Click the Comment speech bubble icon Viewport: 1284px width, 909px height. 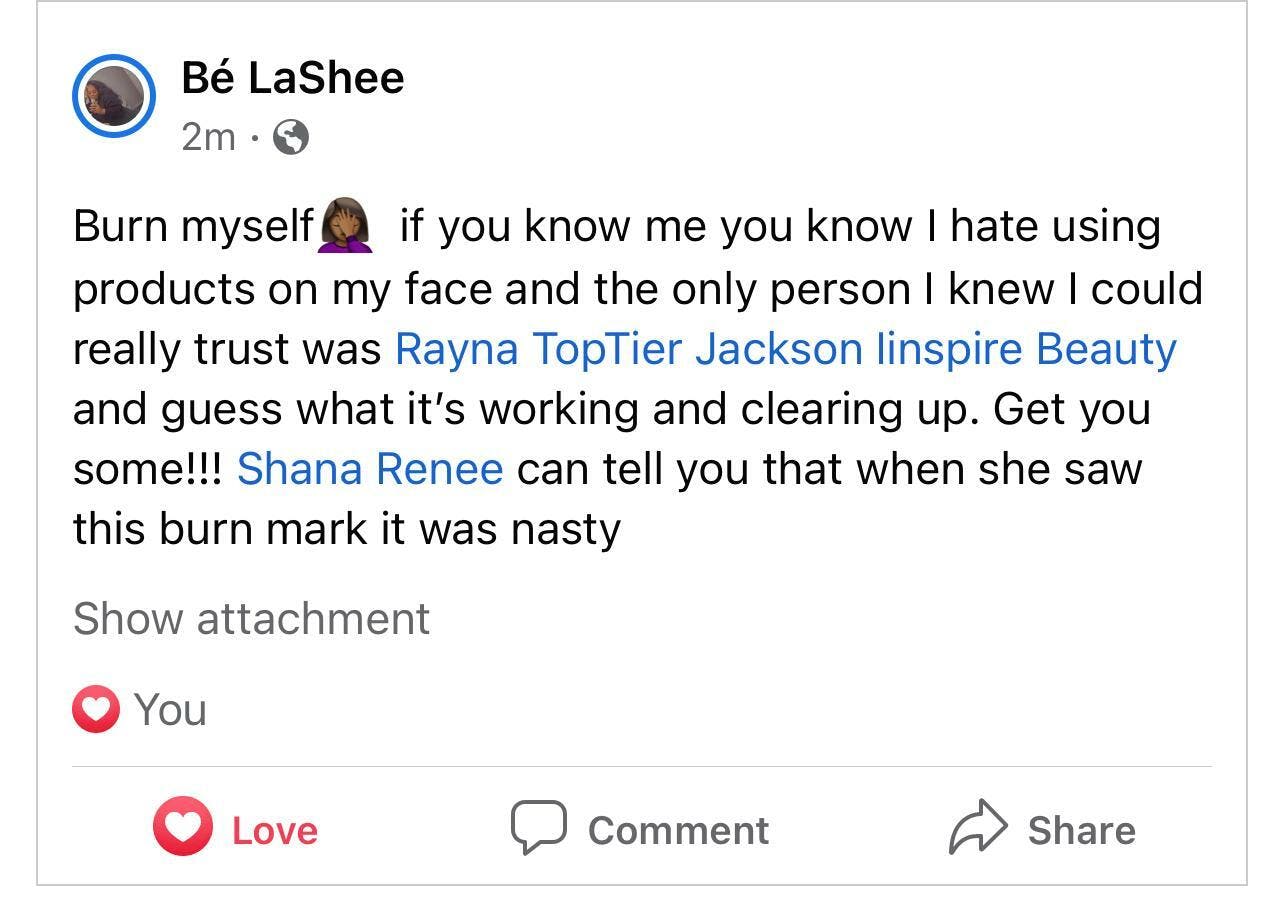539,827
